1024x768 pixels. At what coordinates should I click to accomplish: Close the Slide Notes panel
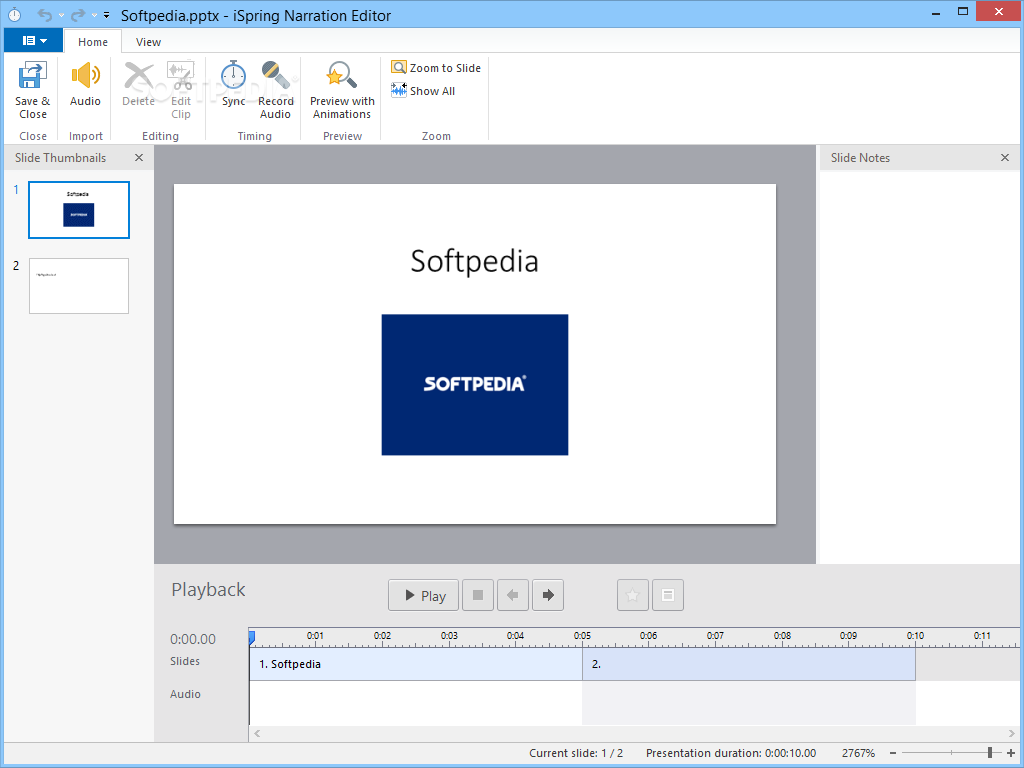(x=1005, y=157)
